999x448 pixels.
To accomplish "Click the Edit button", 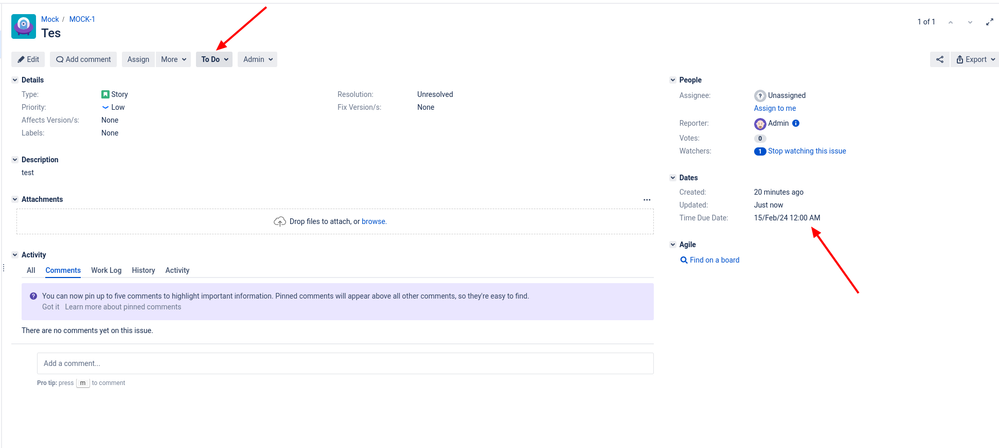I will 28,59.
